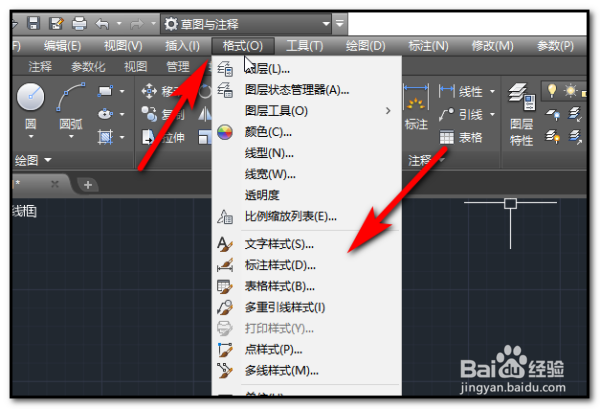Screen dimensions: 600x409
Task: Choose 颜色(C)... with the color wheel
Action: 307,132
